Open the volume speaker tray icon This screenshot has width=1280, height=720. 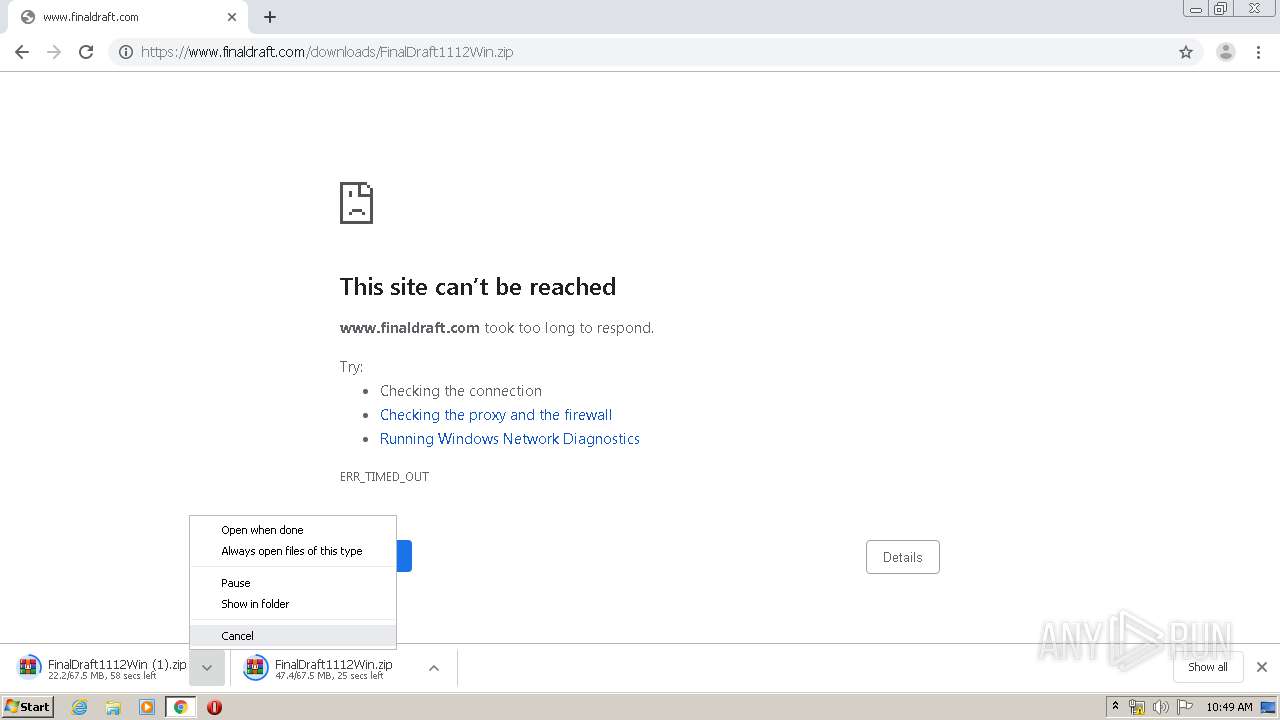1160,707
